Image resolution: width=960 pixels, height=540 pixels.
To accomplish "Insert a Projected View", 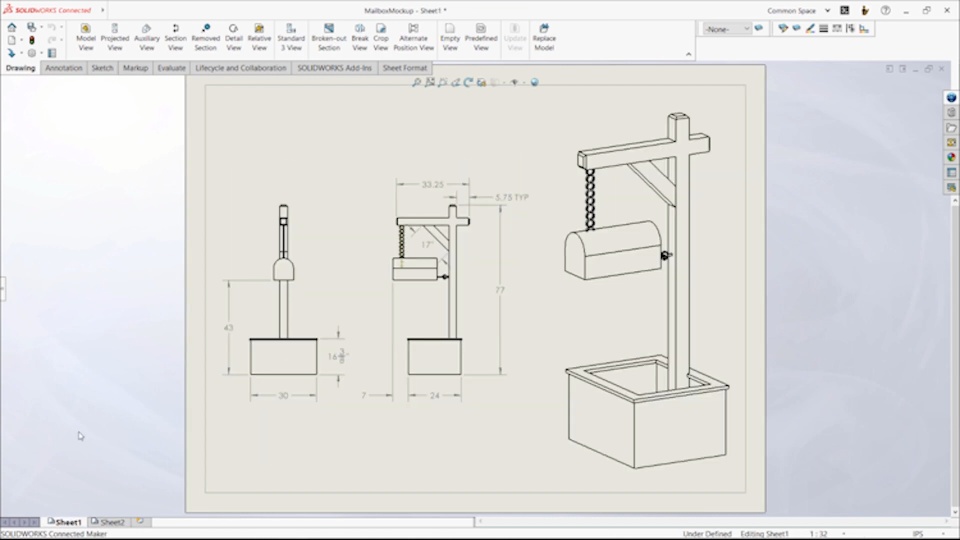I will pos(114,37).
